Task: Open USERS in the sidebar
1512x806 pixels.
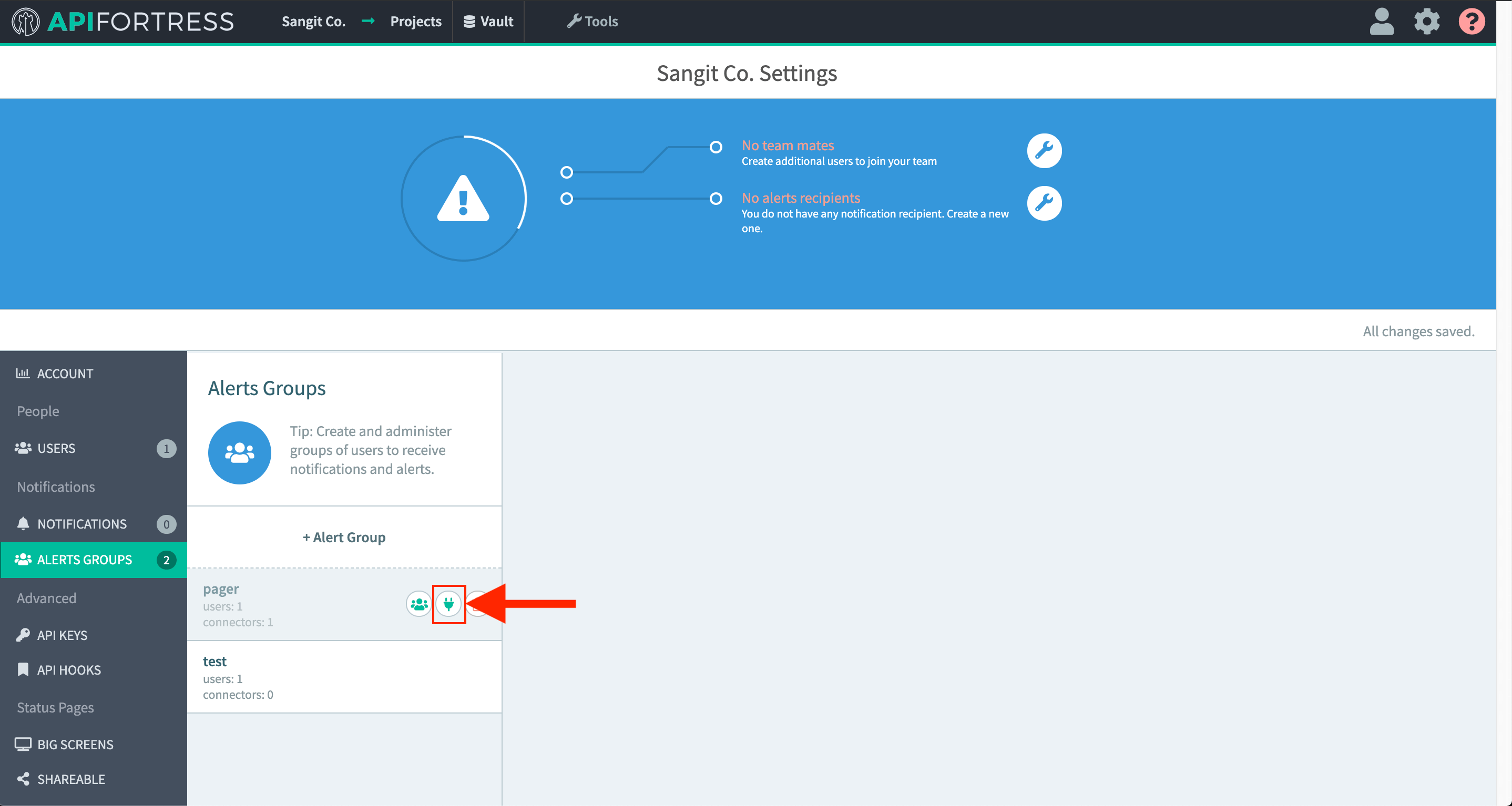Action: click(x=56, y=448)
